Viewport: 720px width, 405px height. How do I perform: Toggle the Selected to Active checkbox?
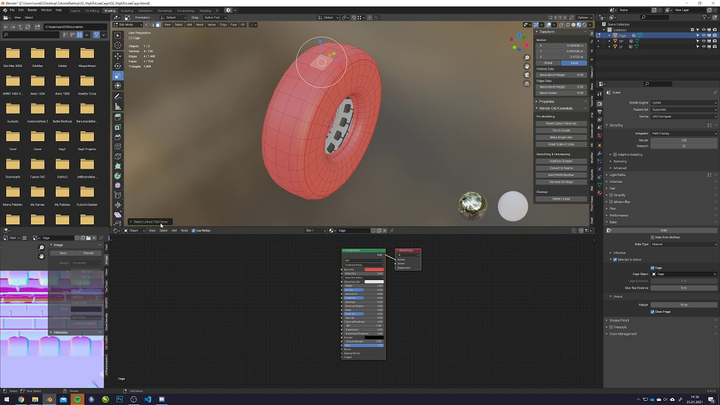614,259
